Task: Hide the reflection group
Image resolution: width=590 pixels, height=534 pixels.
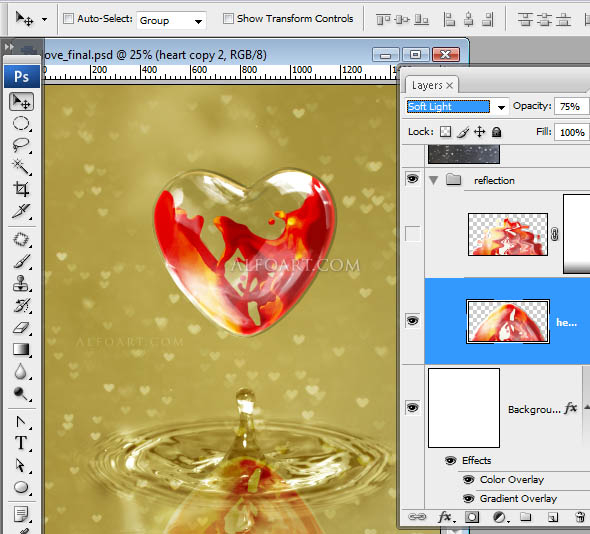Action: pos(412,178)
